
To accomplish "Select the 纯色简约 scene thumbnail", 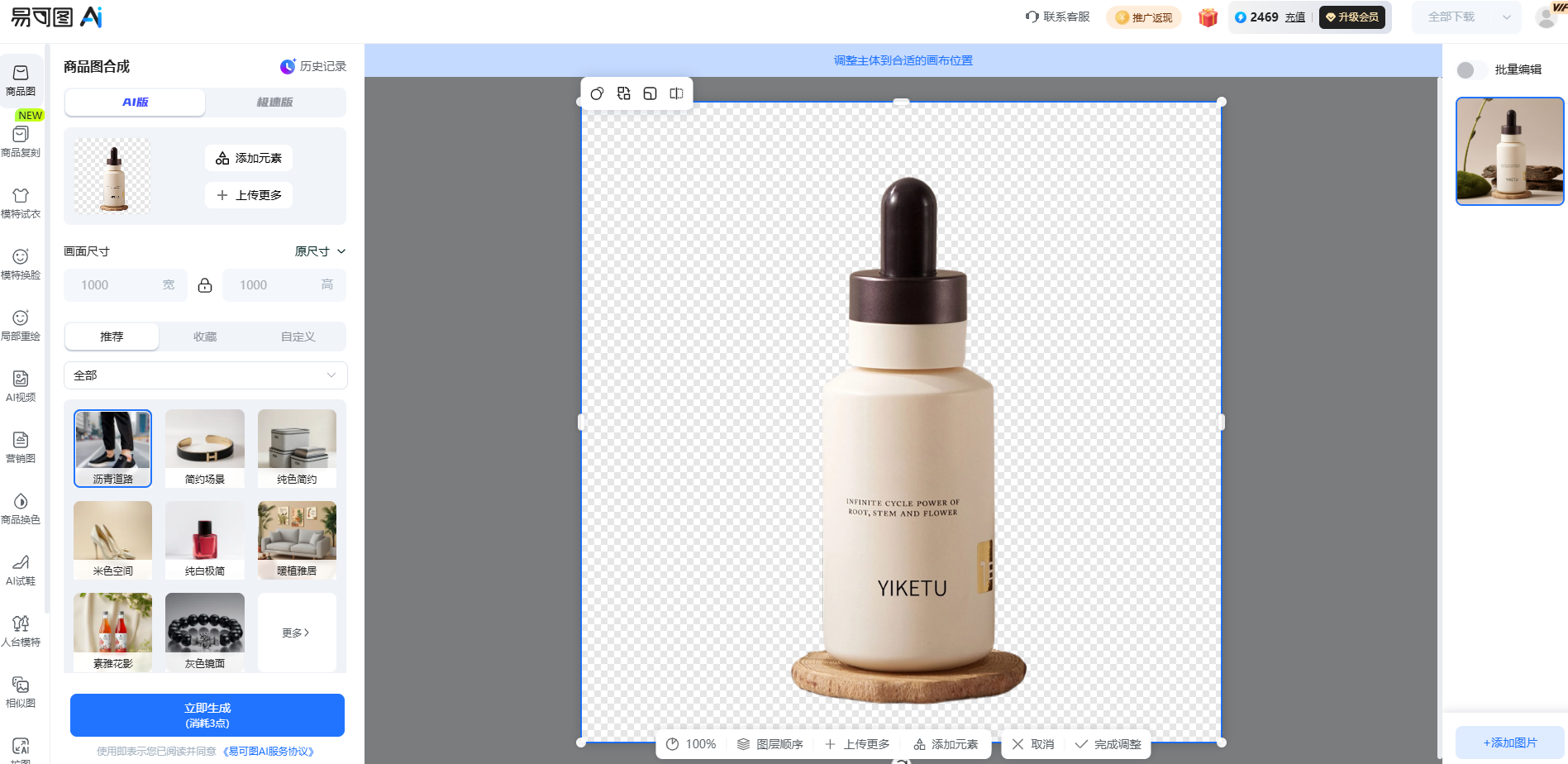I will [x=297, y=448].
